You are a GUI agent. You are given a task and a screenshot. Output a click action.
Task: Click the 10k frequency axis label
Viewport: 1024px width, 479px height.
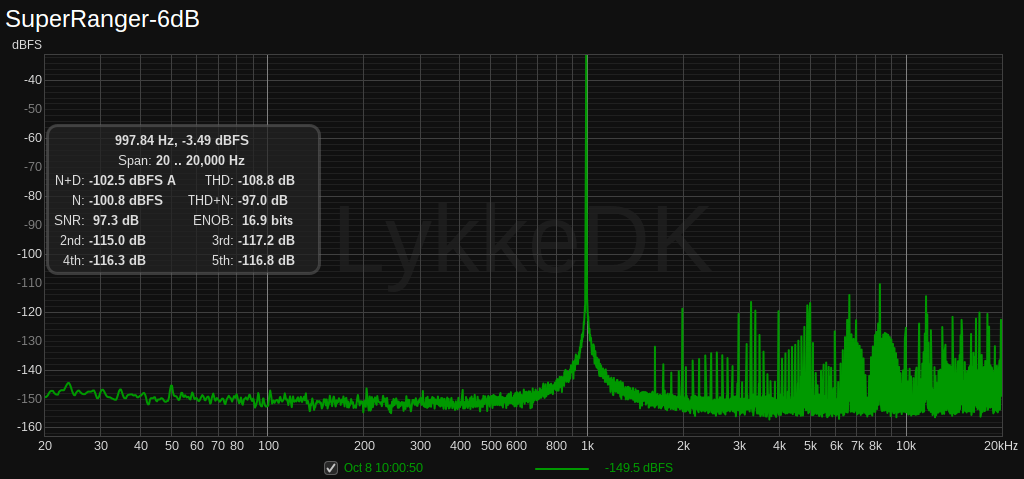point(906,446)
